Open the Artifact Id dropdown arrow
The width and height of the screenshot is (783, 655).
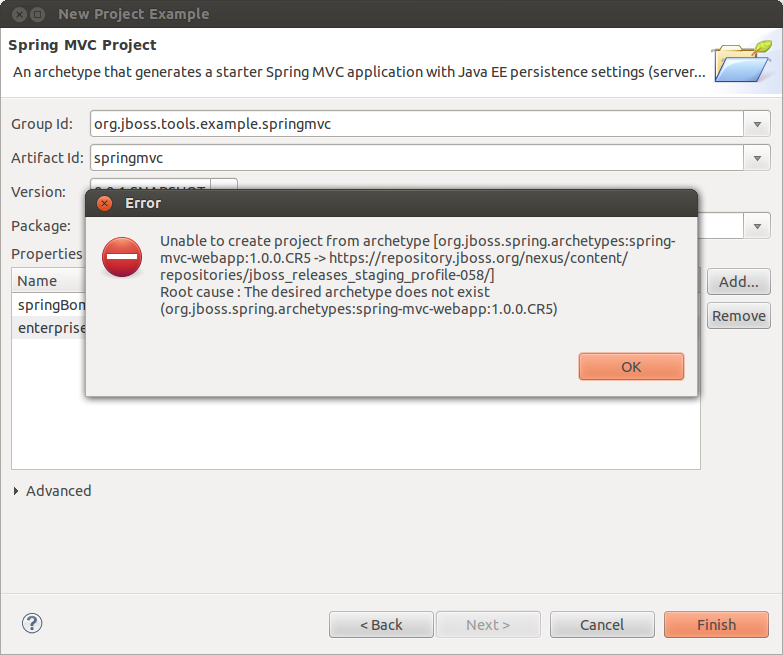757,158
